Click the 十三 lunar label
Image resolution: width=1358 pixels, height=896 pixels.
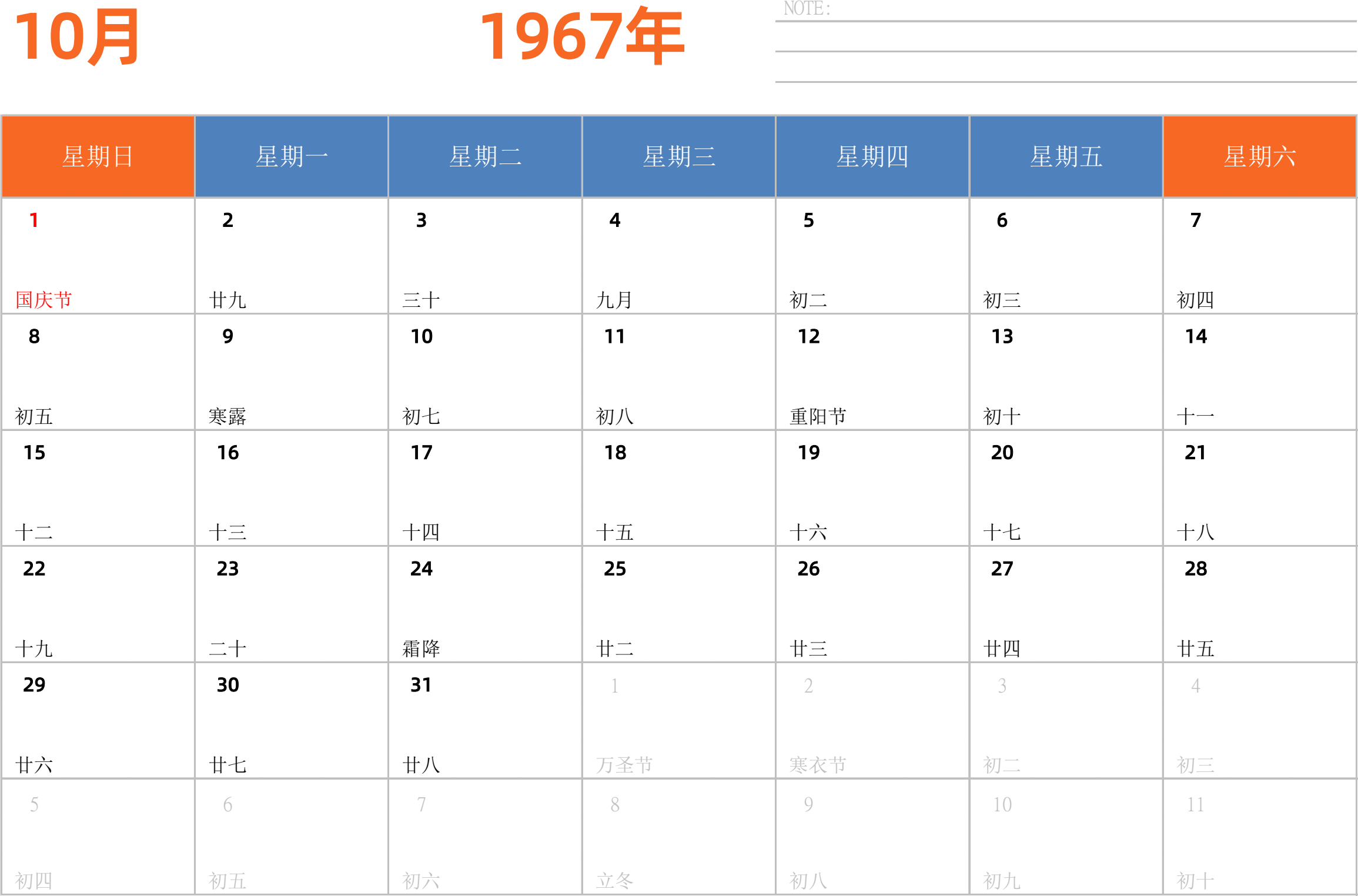tap(228, 533)
